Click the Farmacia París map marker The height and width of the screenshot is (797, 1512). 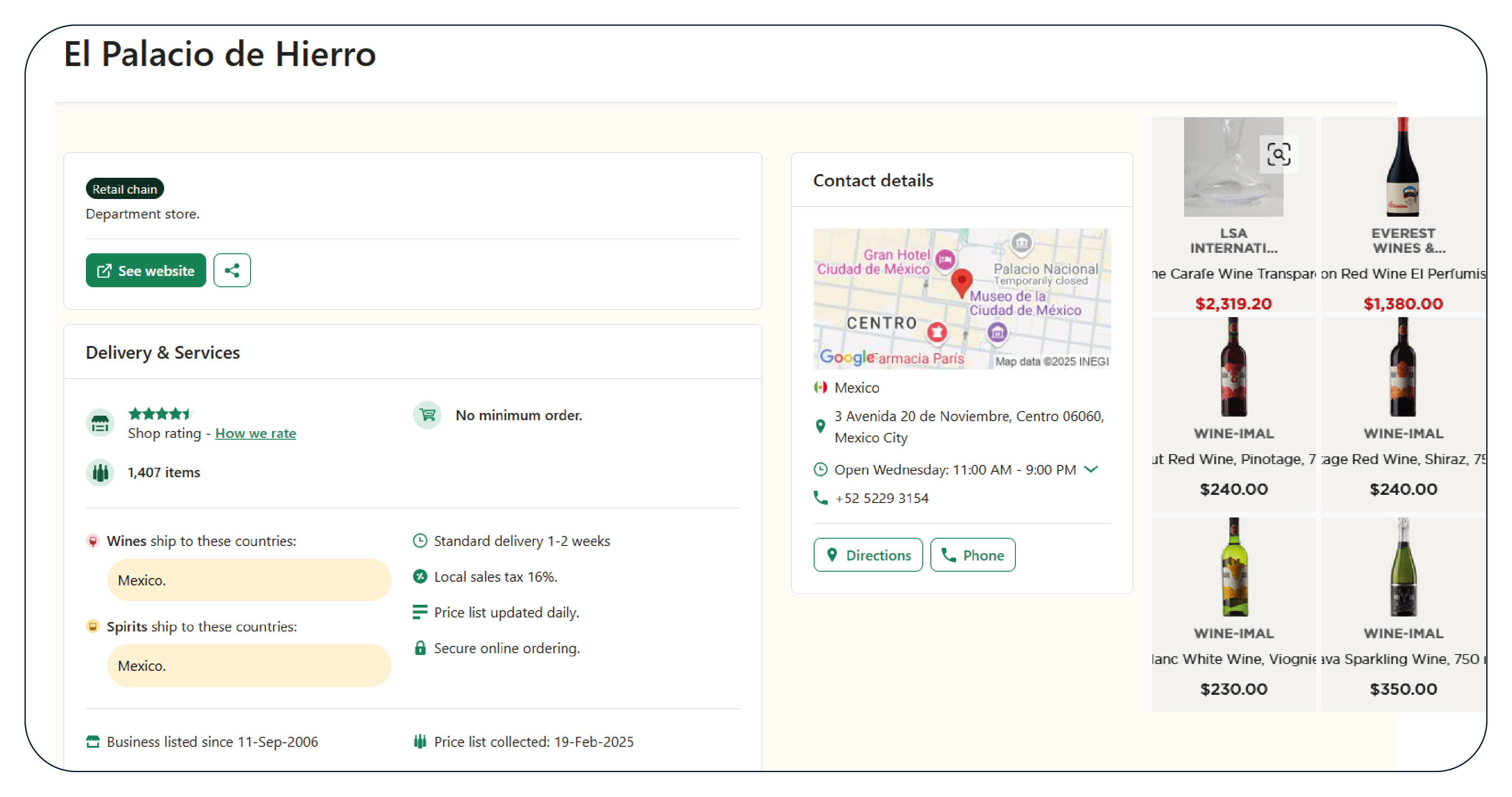pos(937,333)
